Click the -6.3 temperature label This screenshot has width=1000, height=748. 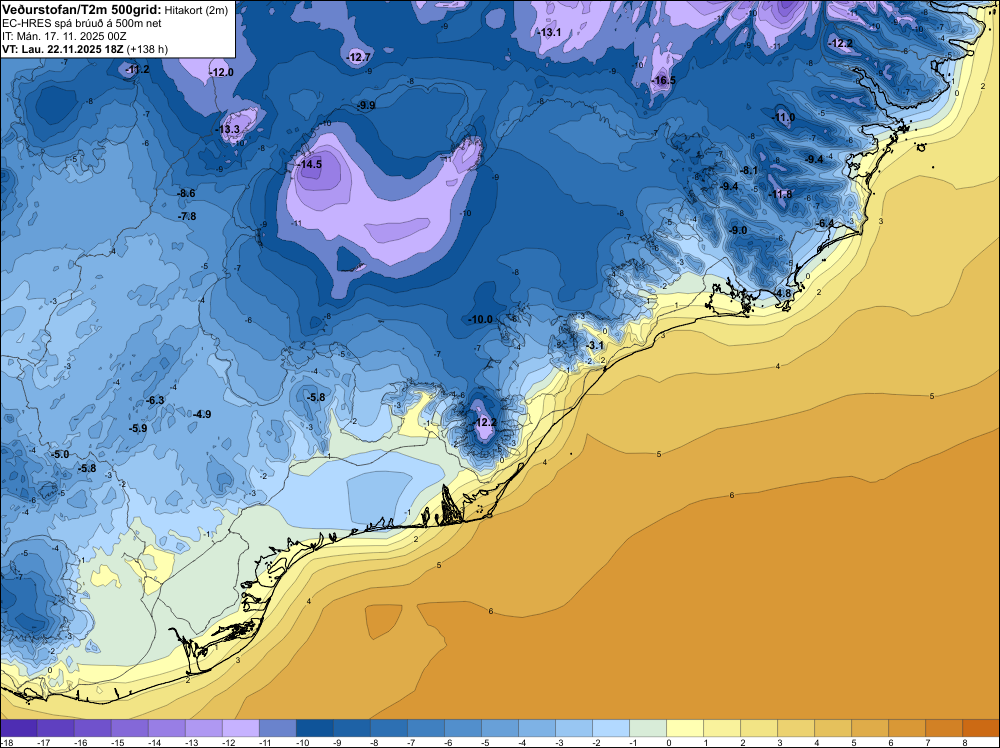155,400
